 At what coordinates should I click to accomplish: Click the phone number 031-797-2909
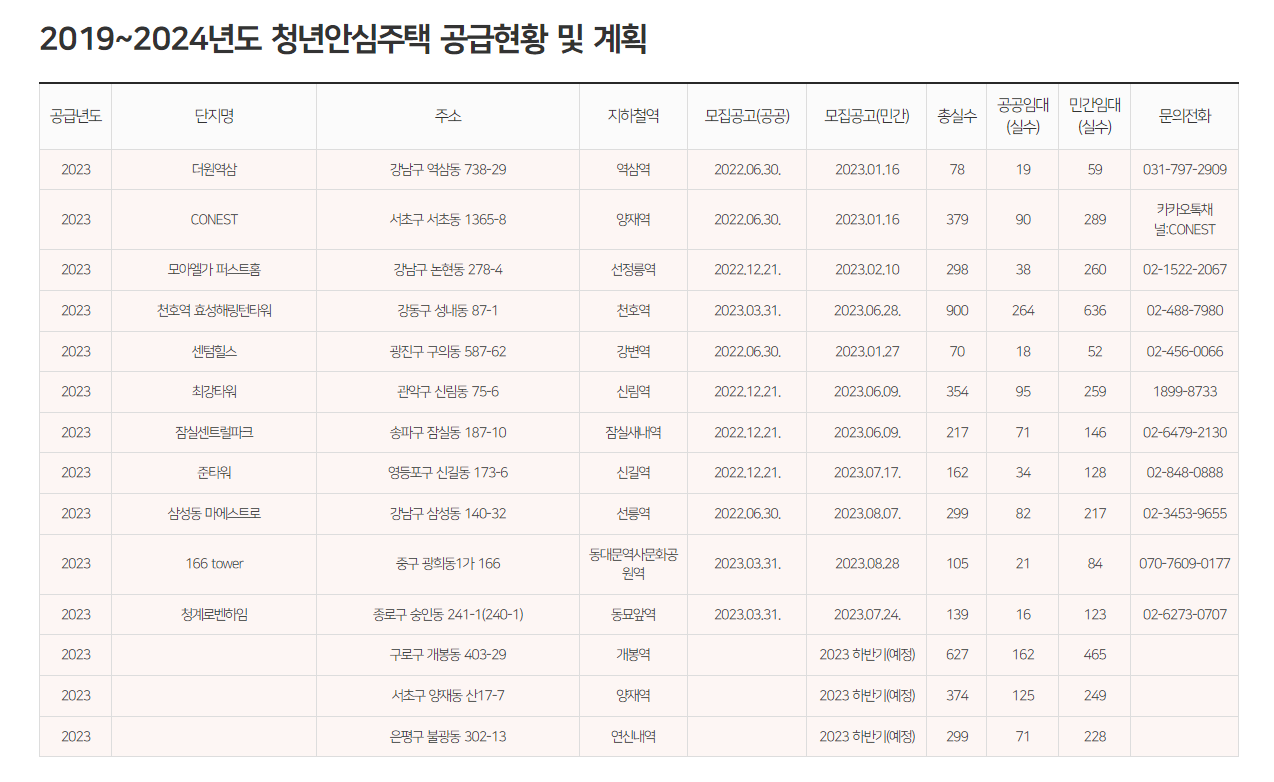[x=1186, y=168]
